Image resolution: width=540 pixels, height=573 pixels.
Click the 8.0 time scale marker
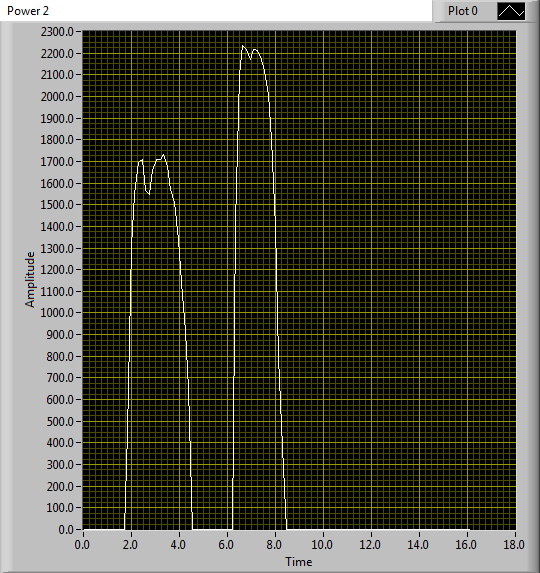click(x=274, y=545)
